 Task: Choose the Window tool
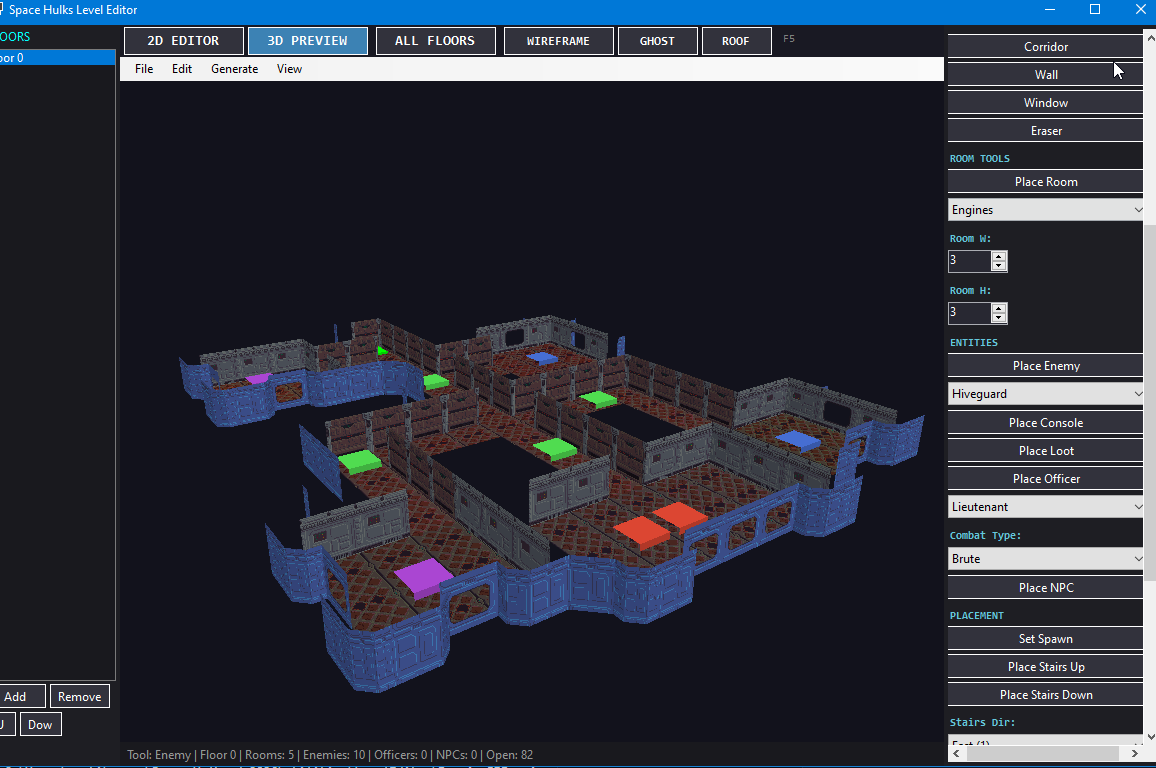[1045, 102]
